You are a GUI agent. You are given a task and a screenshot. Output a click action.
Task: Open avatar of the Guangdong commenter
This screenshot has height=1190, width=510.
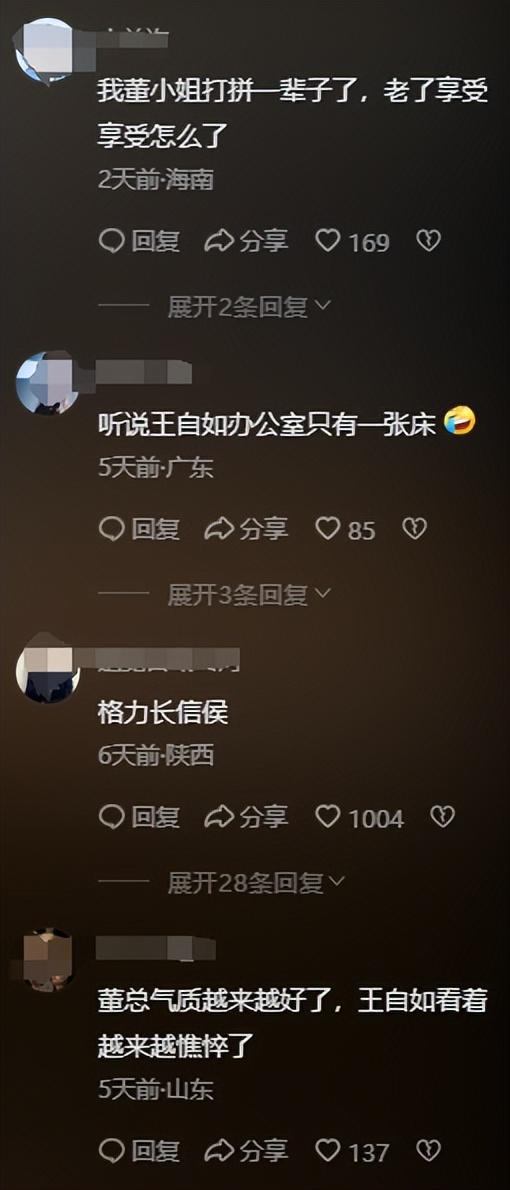[47, 383]
